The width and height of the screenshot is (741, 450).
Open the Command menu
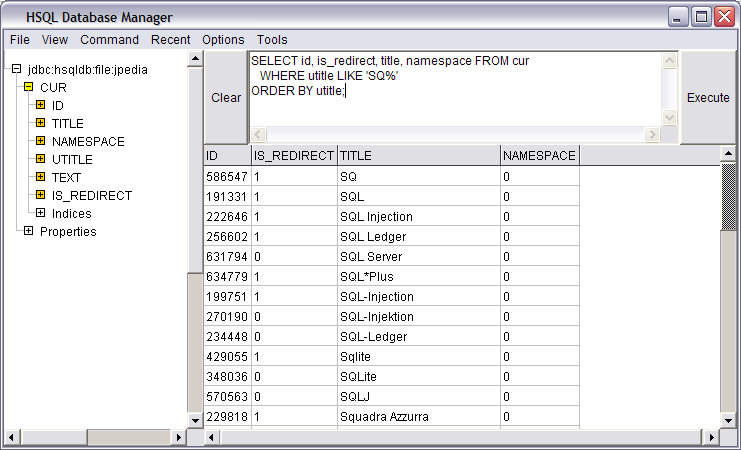click(109, 40)
